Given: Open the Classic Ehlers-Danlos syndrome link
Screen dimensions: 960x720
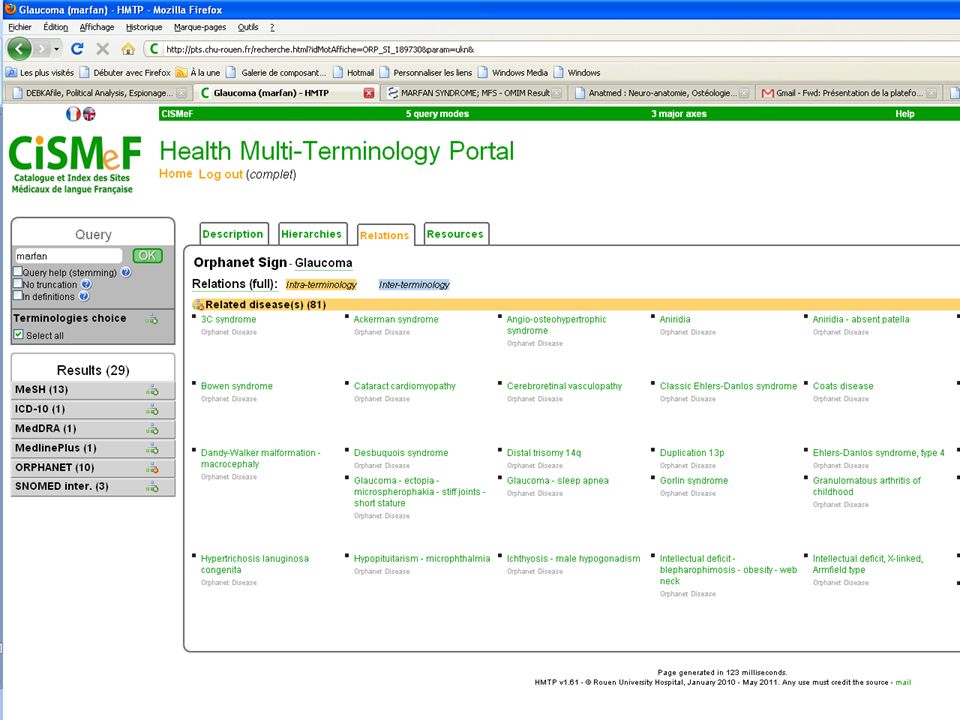Looking at the screenshot, I should 728,386.
